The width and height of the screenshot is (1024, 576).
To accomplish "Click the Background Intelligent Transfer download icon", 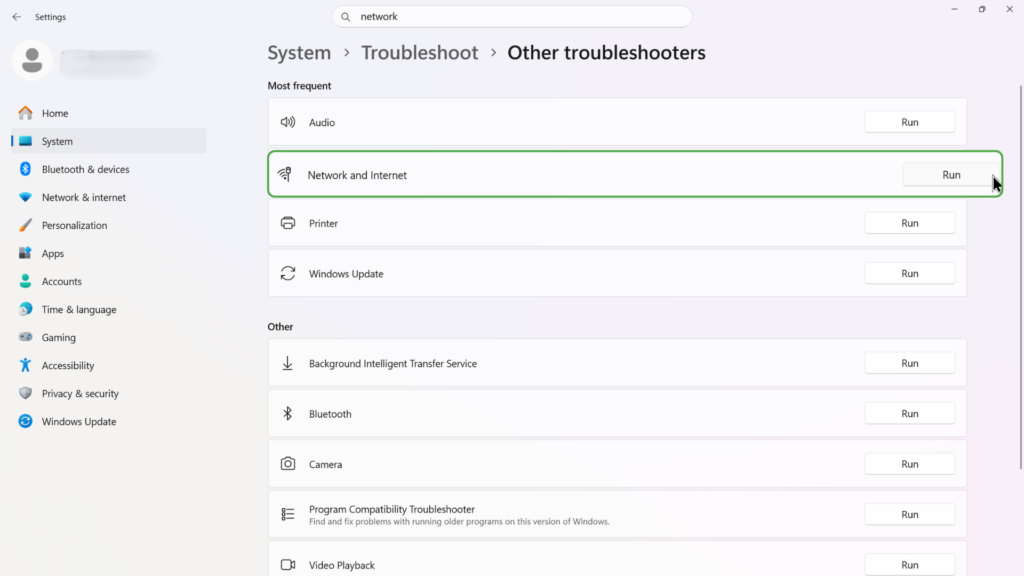I will 287,363.
